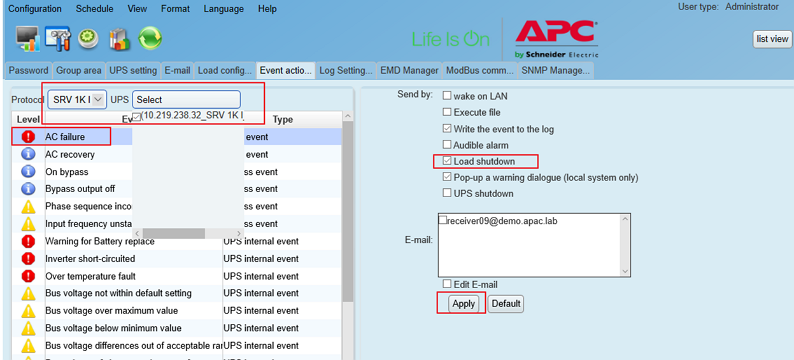
Task: Click the green round button toolbar icon
Action: (x=88, y=38)
